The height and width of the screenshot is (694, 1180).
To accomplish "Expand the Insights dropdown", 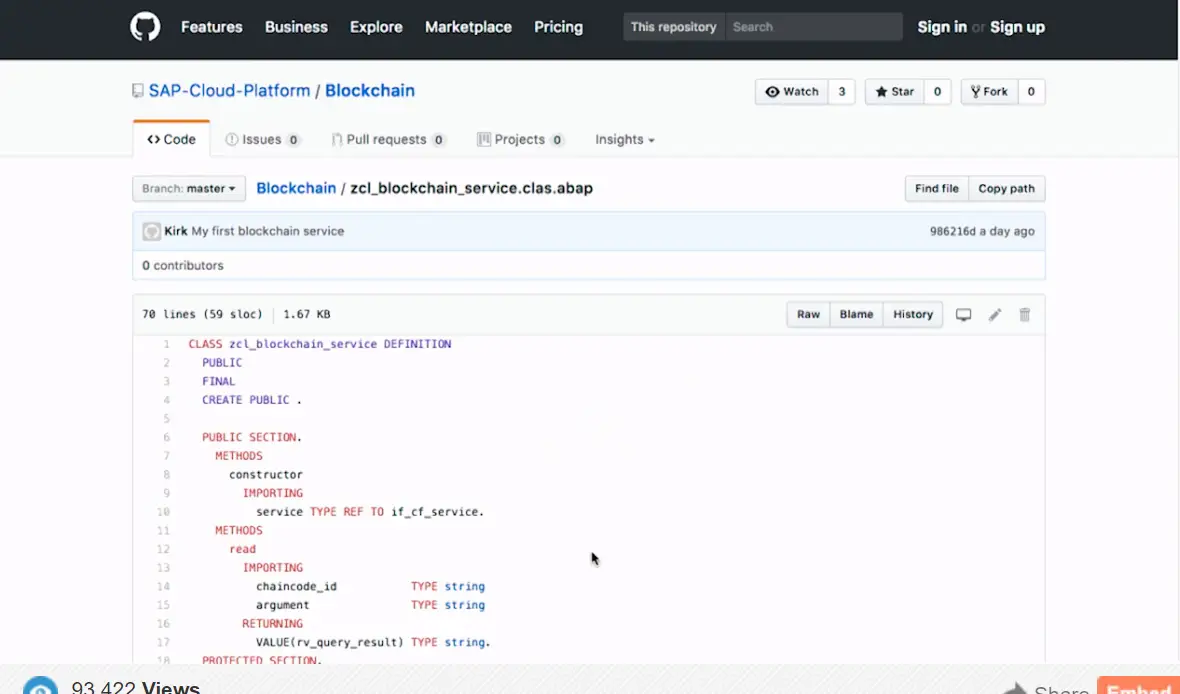I will [x=625, y=139].
